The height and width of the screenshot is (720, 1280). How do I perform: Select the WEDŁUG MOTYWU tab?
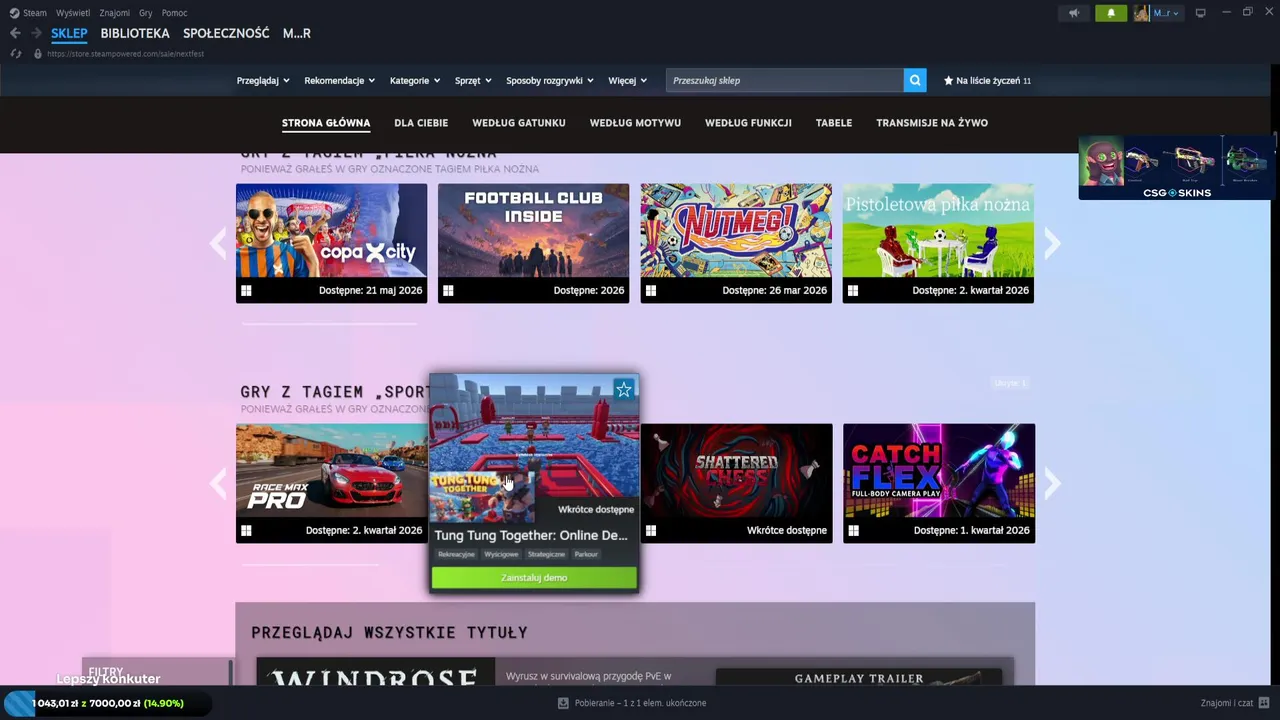click(635, 123)
